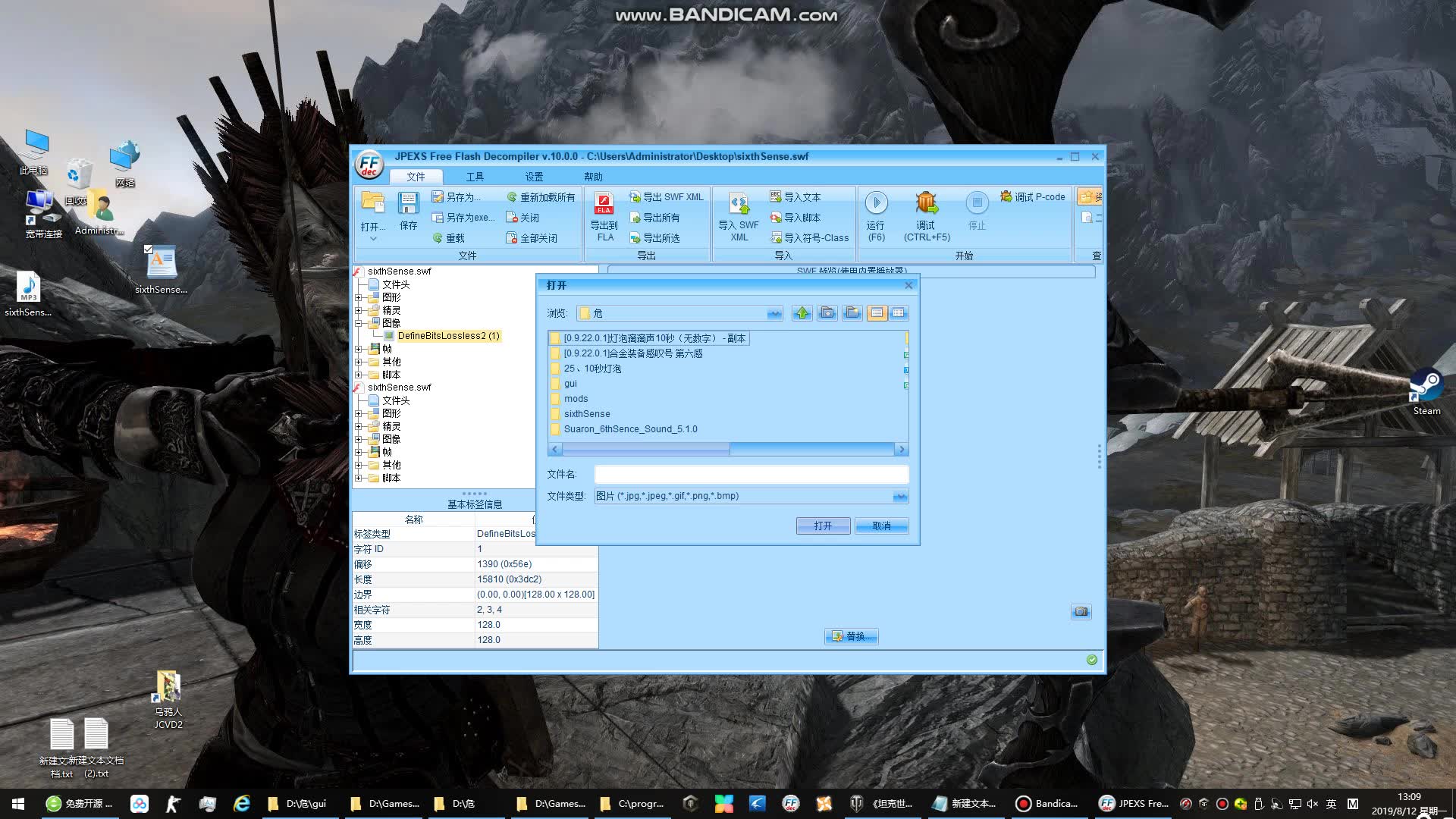The height and width of the screenshot is (819, 1456).
Task: Expand 图形 node in upper sixthSense.swf tree
Action: point(358,297)
